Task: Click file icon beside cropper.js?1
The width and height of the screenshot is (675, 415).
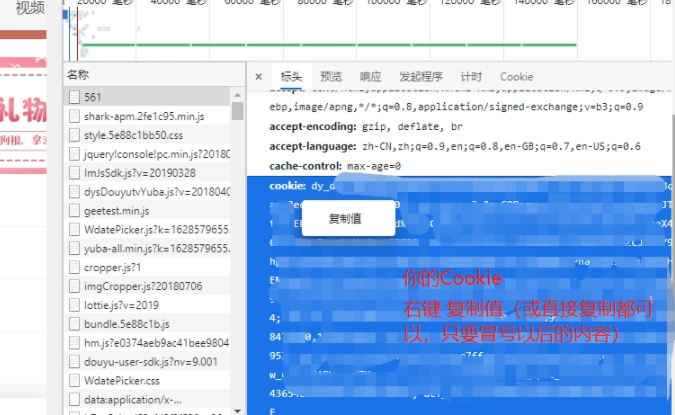Action: [74, 267]
